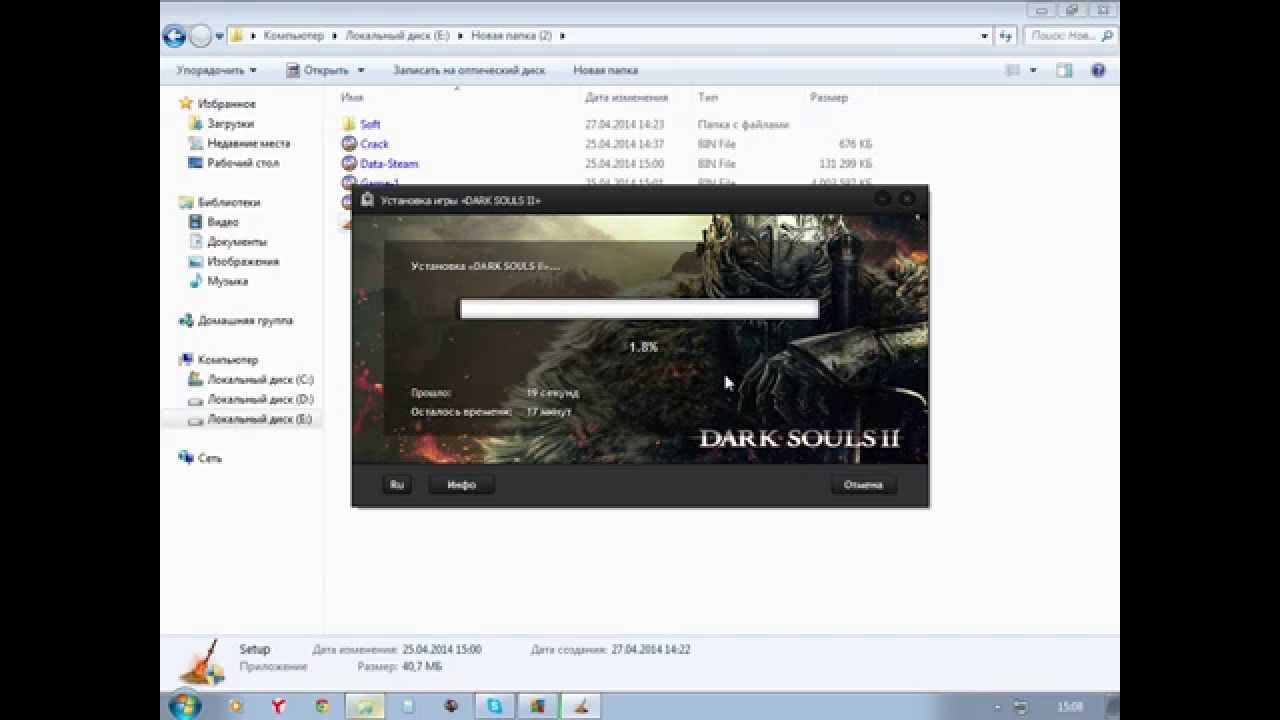
Task: Expand the Открыть dropdown arrow
Action: pyautogui.click(x=361, y=71)
